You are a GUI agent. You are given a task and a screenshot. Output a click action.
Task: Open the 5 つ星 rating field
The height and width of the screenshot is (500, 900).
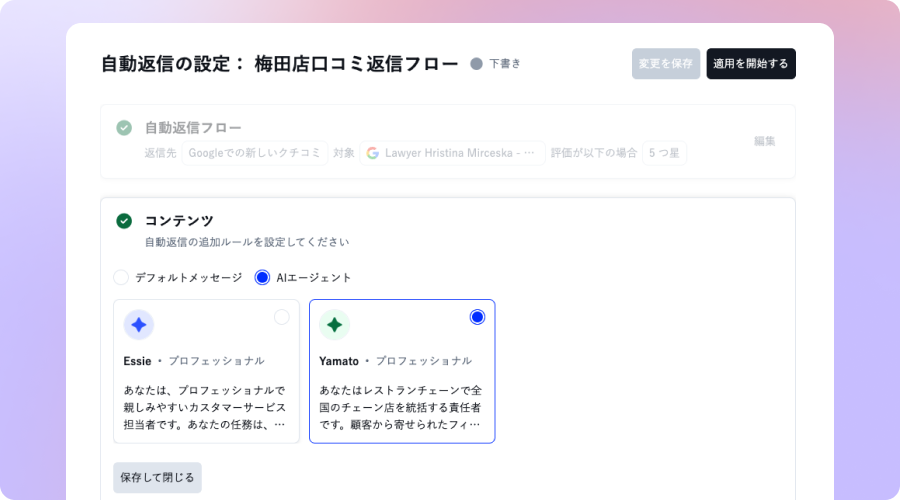[x=664, y=153]
